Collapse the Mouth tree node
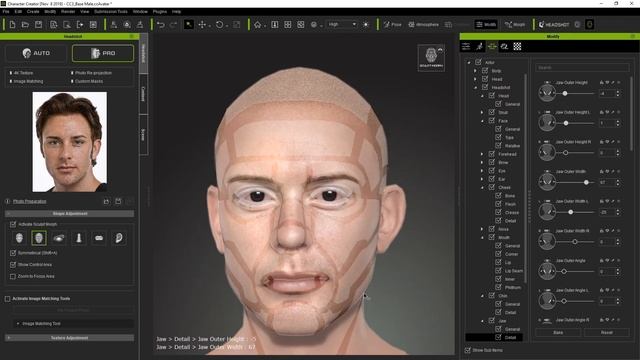 click(x=482, y=238)
